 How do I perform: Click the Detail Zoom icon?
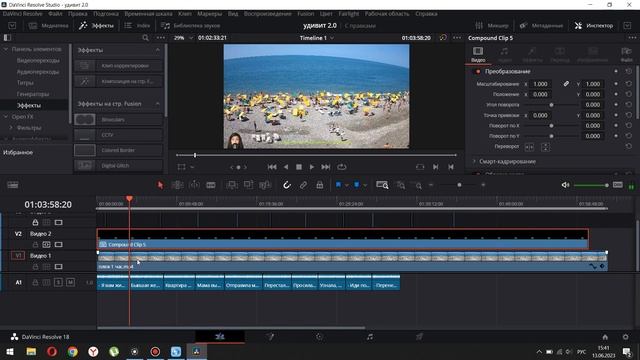pos(401,185)
